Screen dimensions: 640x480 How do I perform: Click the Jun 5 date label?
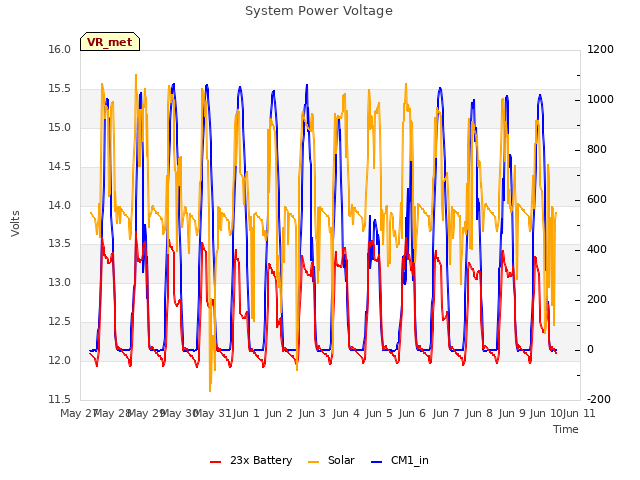pyautogui.click(x=379, y=413)
